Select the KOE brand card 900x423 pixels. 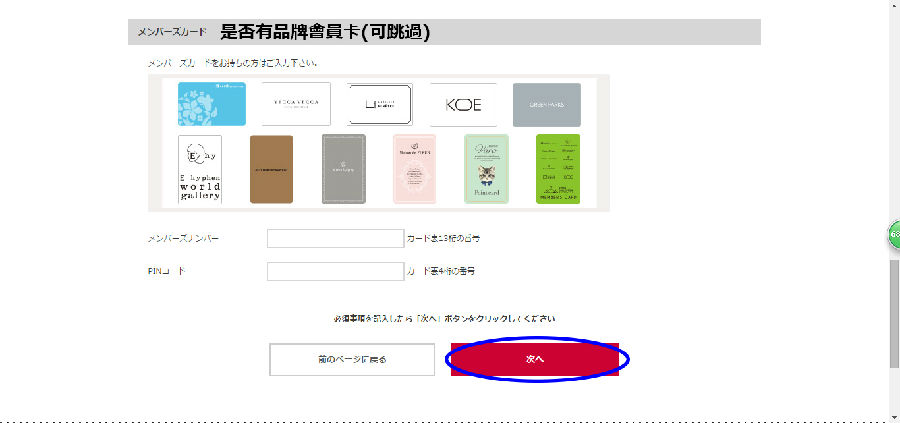(x=463, y=104)
